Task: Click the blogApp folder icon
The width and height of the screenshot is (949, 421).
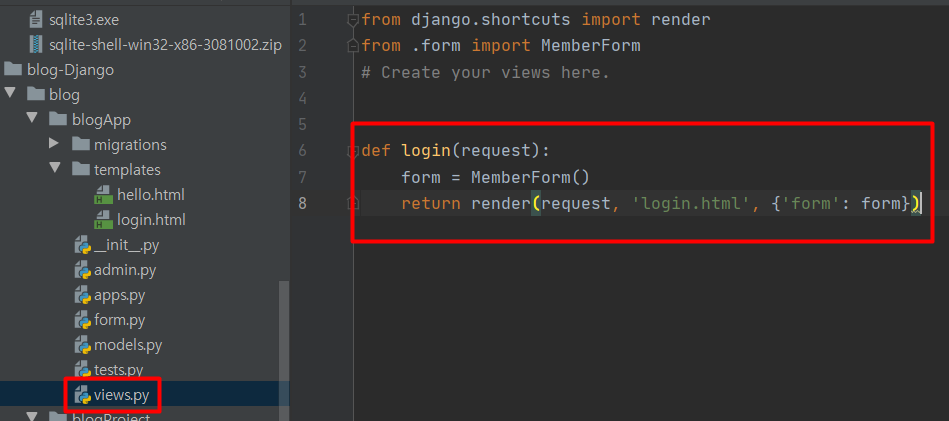Action: click(57, 119)
